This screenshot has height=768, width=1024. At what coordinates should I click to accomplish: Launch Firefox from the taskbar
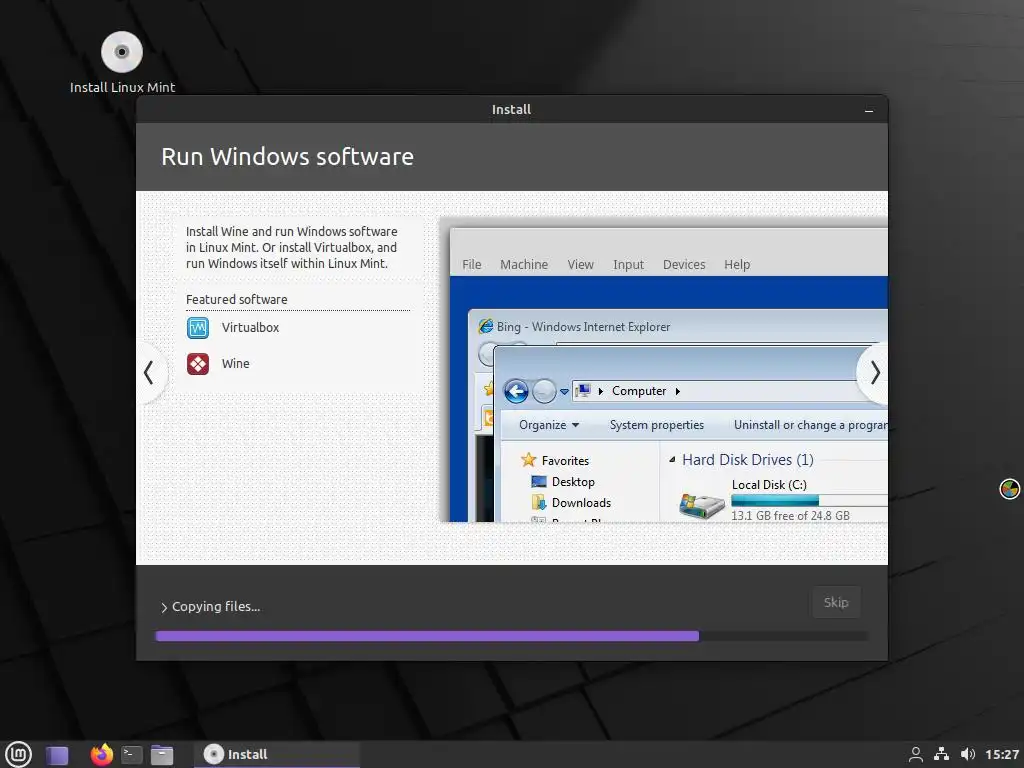[x=101, y=754]
